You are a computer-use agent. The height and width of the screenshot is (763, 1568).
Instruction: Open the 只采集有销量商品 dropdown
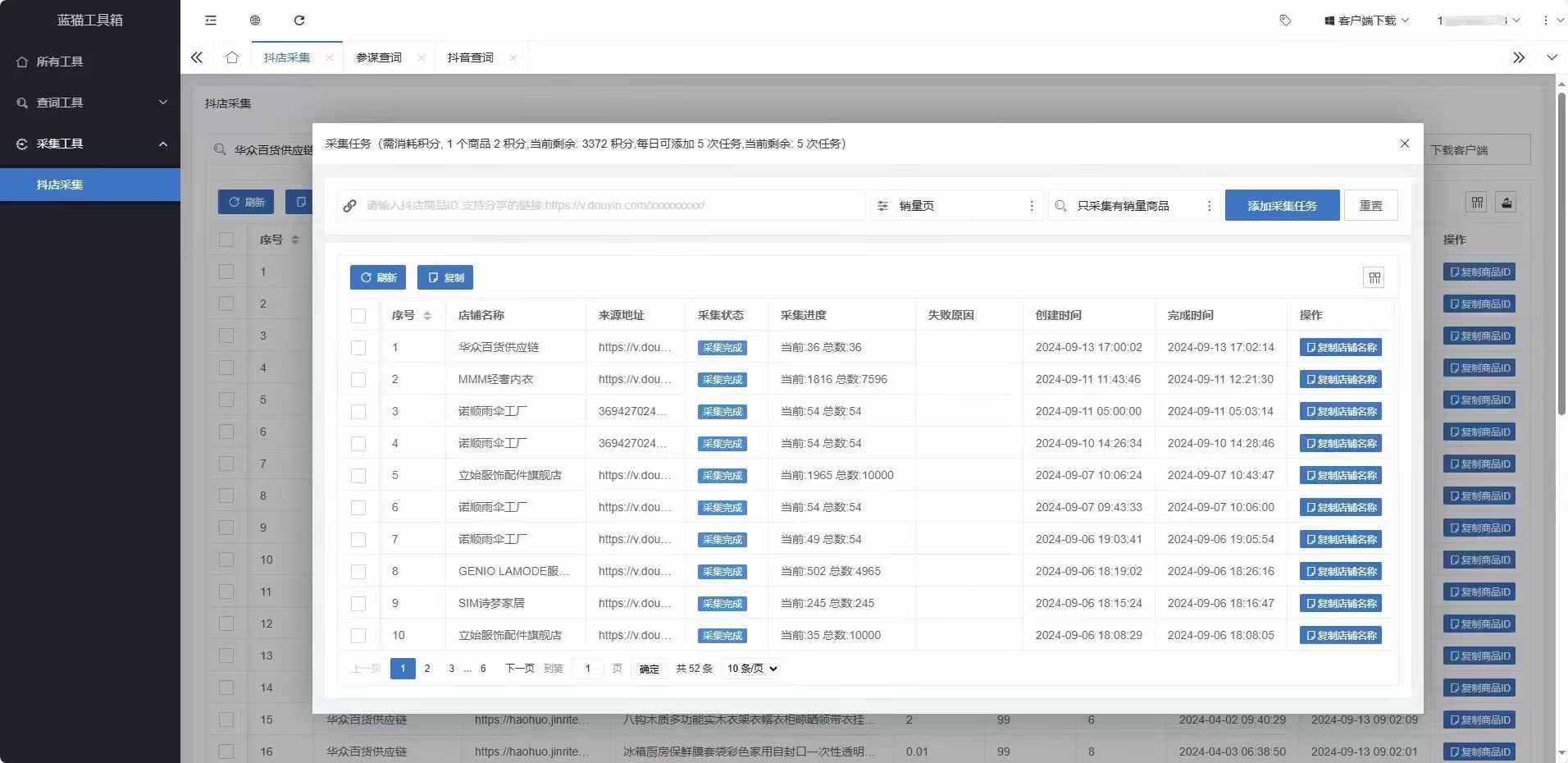pyautogui.click(x=1134, y=206)
